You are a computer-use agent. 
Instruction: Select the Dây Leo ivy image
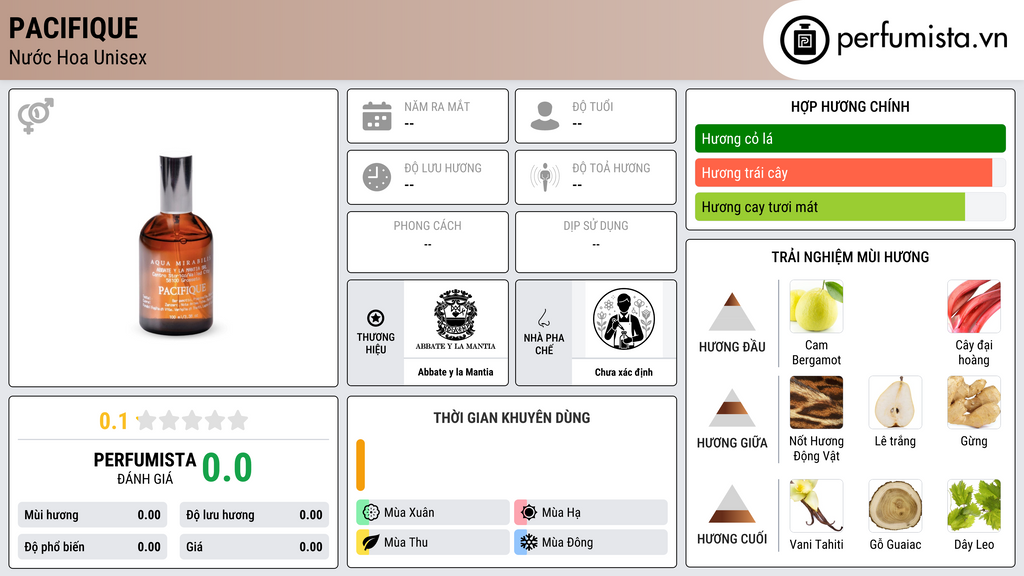[x=974, y=505]
